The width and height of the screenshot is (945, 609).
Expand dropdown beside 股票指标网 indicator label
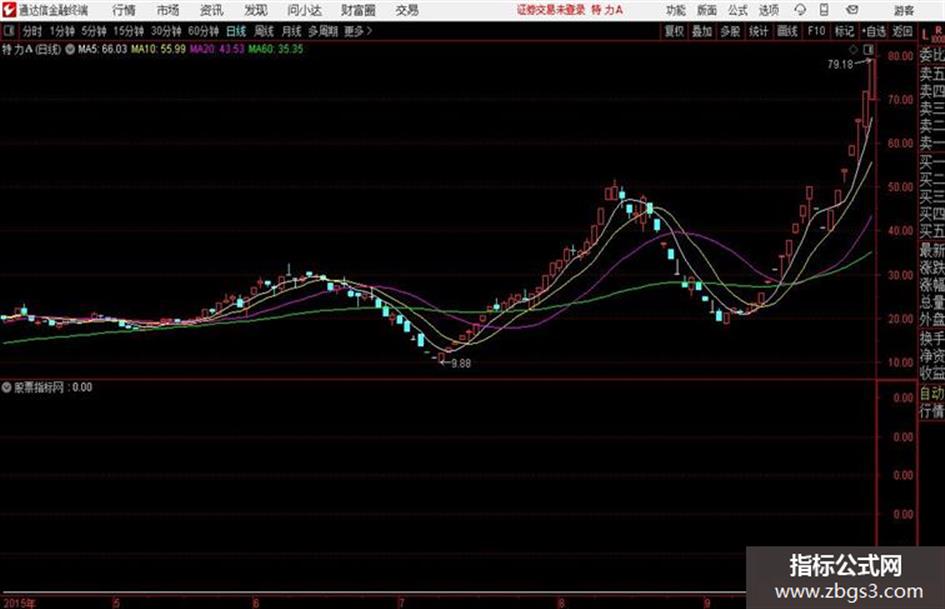7,387
